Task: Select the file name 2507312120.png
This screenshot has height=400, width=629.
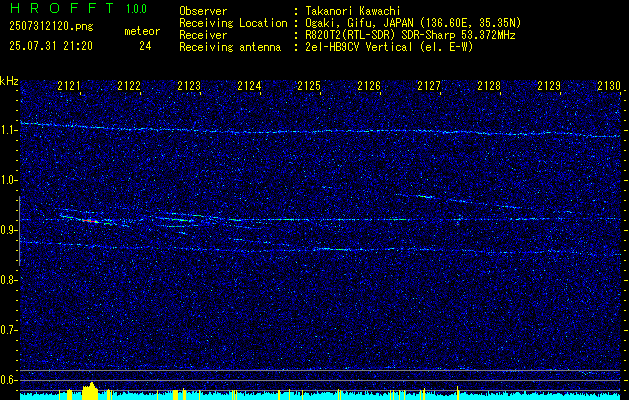Action: (x=51, y=27)
